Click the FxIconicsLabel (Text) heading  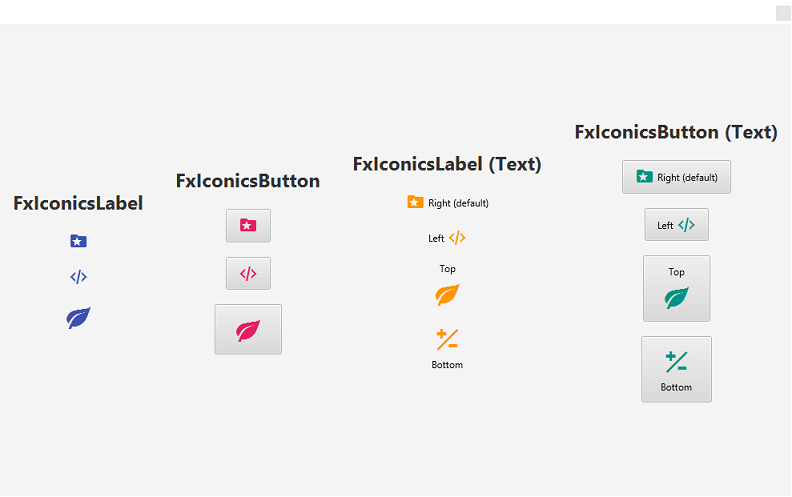447,164
